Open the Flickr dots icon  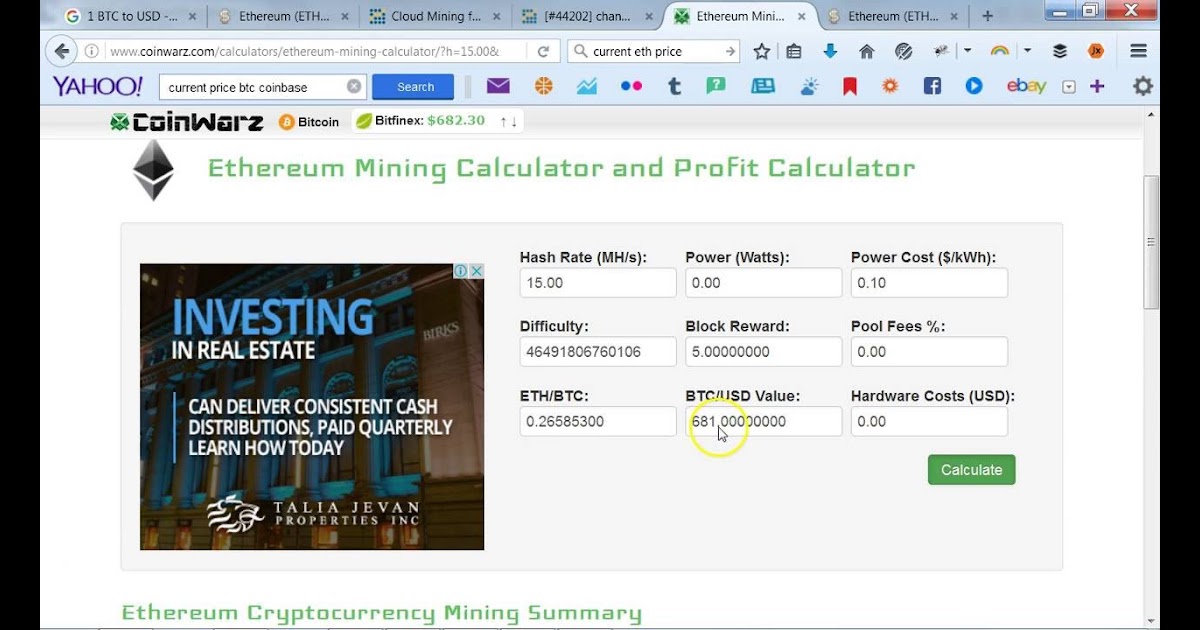coord(631,86)
